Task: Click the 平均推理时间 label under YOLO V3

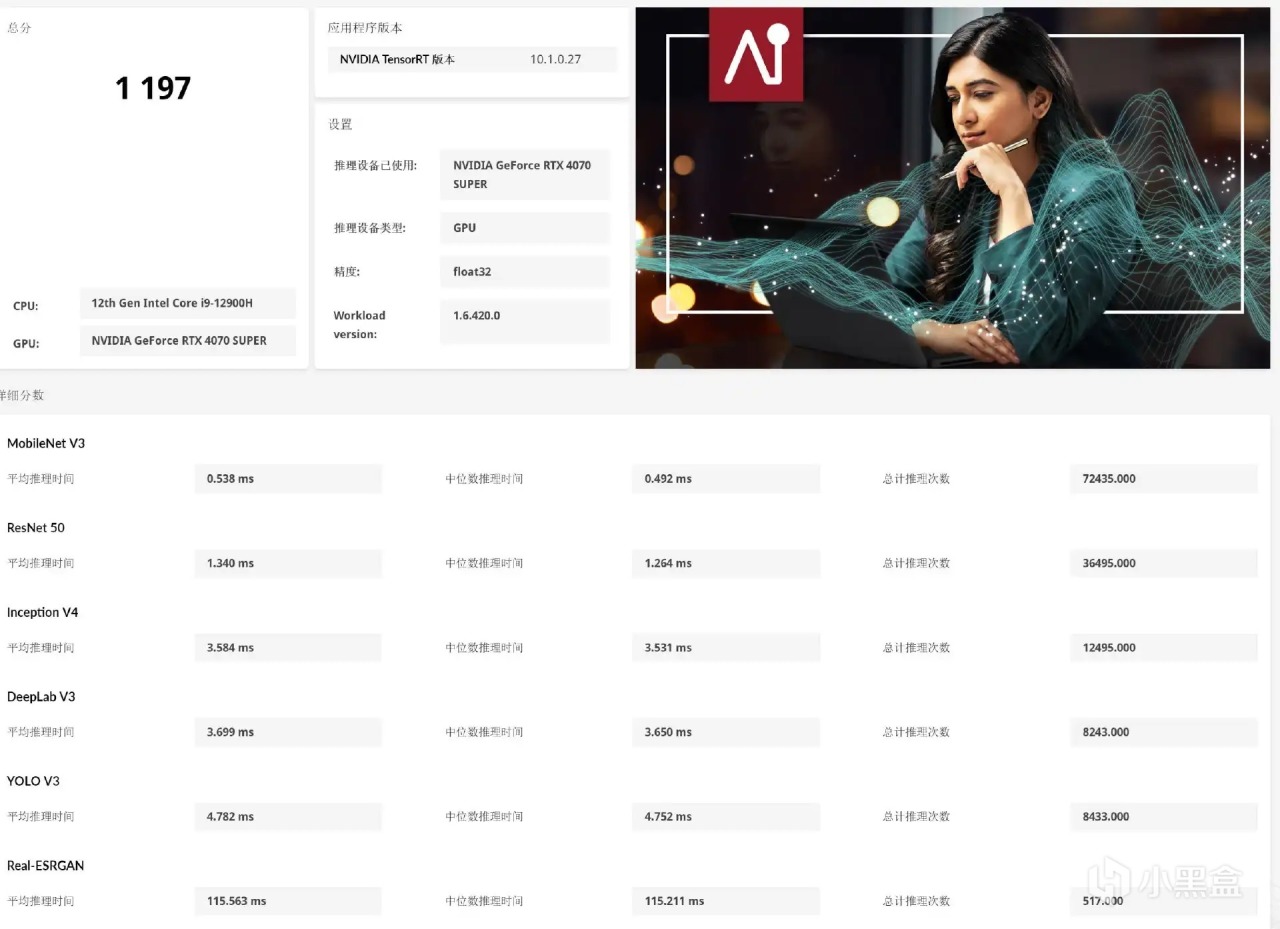Action: pos(41,817)
